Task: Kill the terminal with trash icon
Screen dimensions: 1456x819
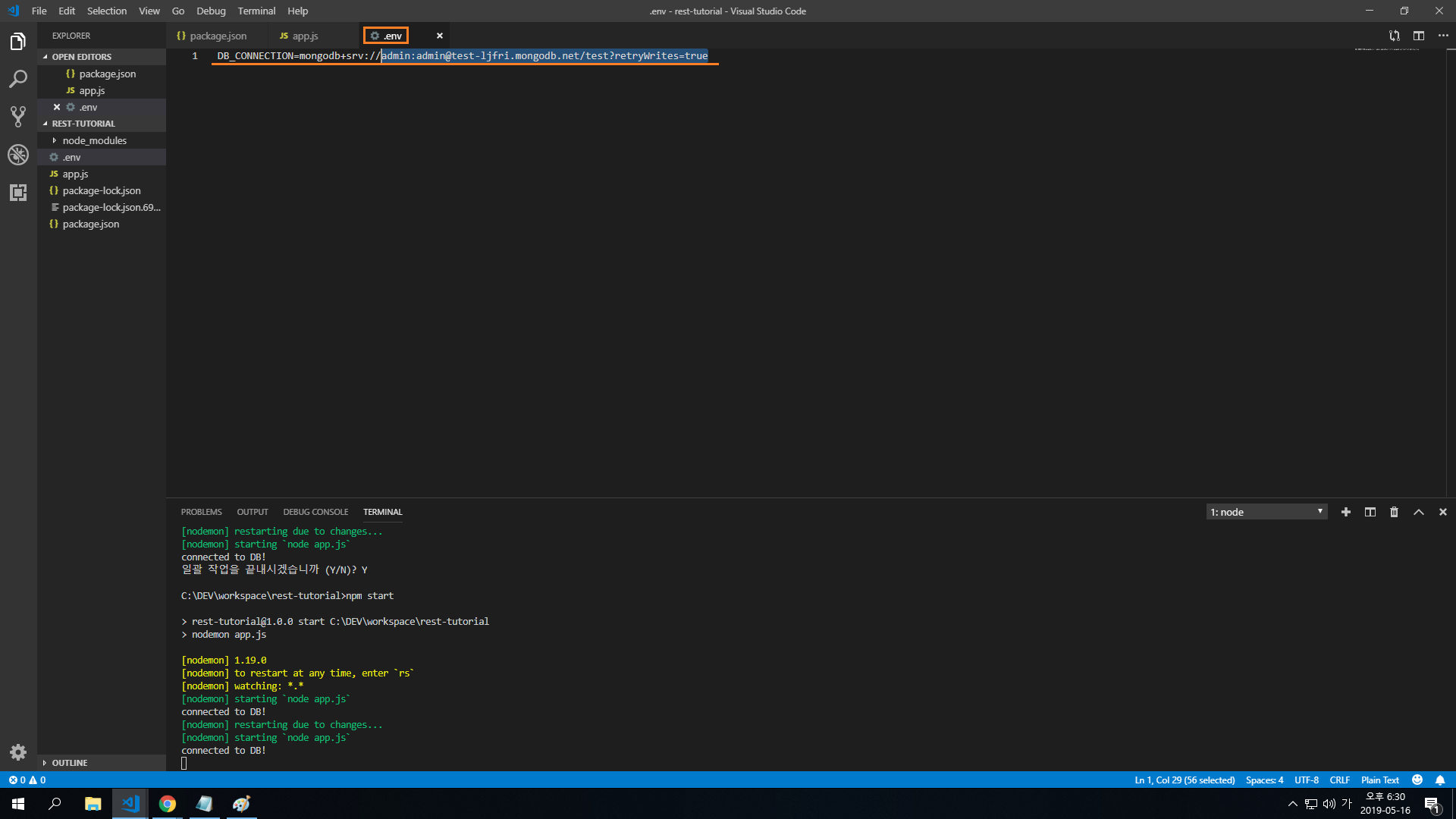Action: tap(1394, 512)
